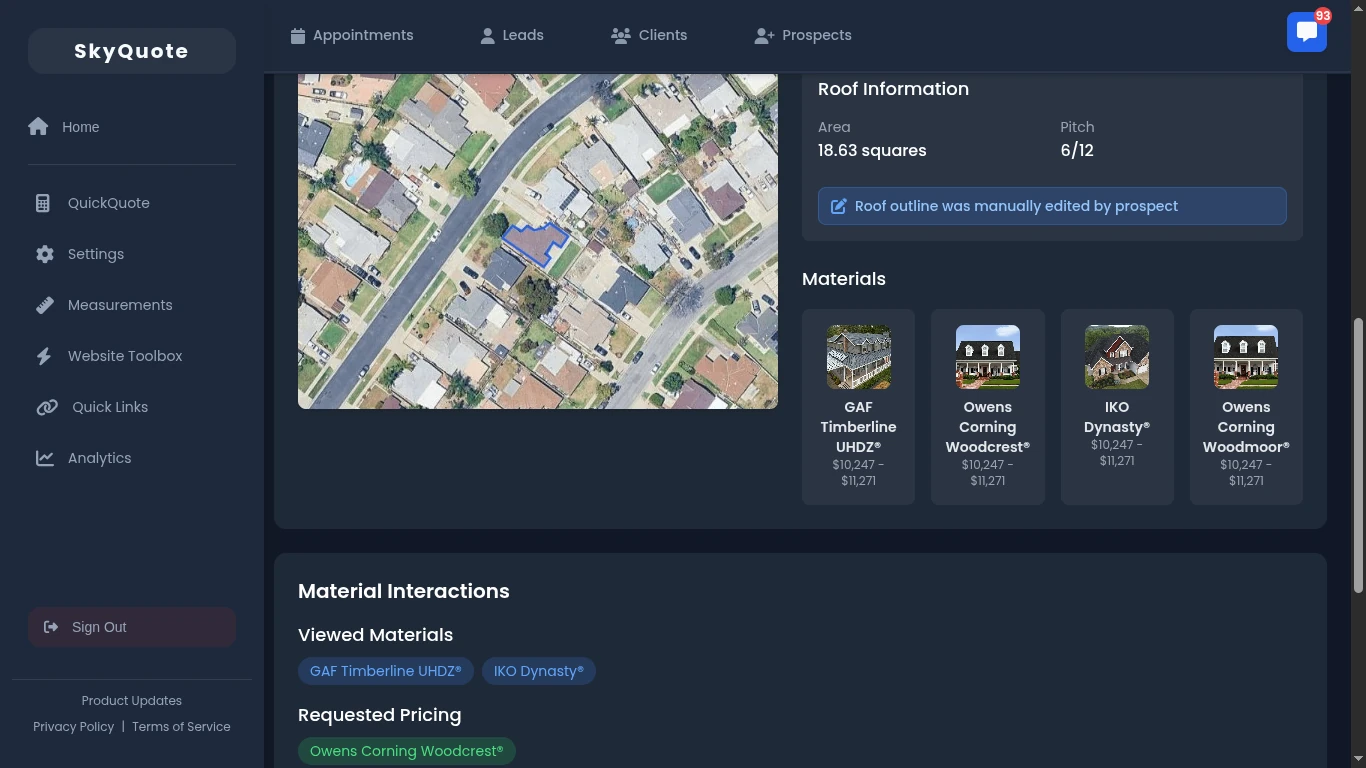The height and width of the screenshot is (768, 1366).
Task: Click the GAF Timberline UHDZ viewed-material tag
Action: coord(386,671)
